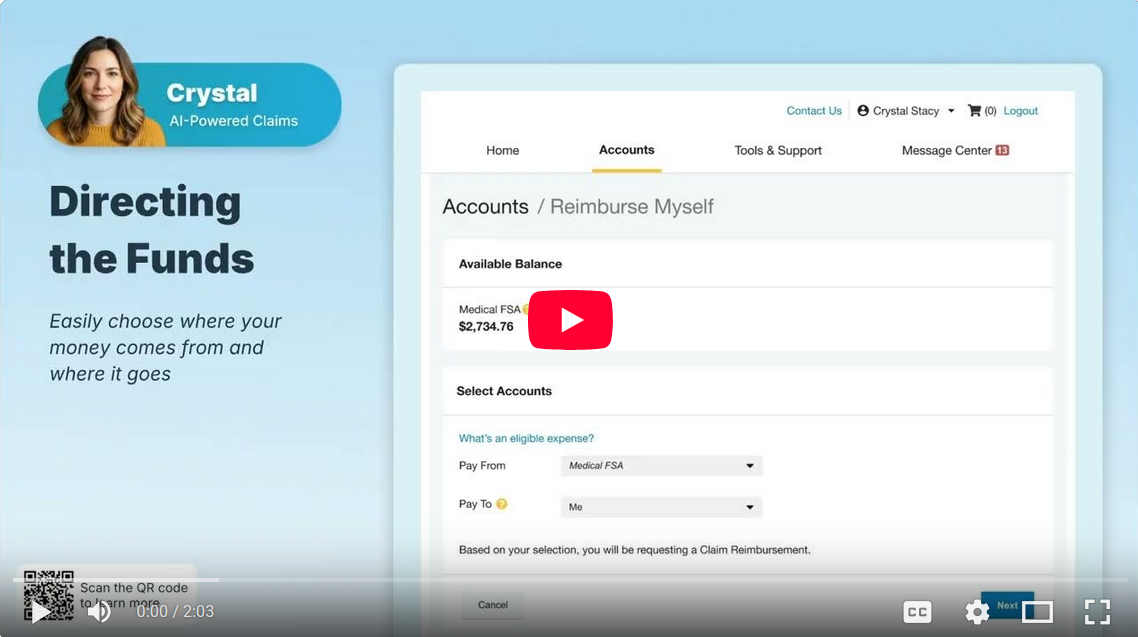Click the red YouTube play button
Viewport: 1138px width, 637px height.
point(570,320)
